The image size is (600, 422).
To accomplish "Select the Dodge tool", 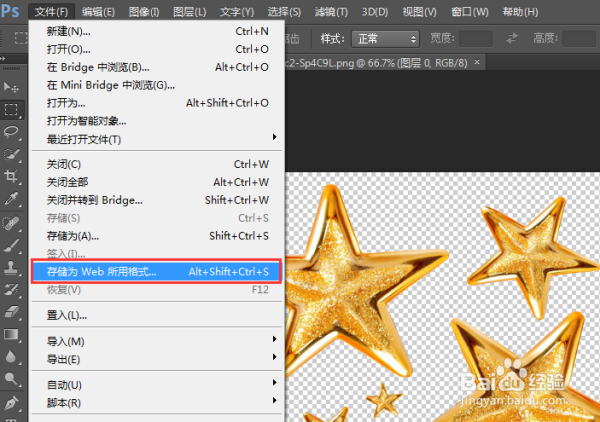I will coord(11,379).
